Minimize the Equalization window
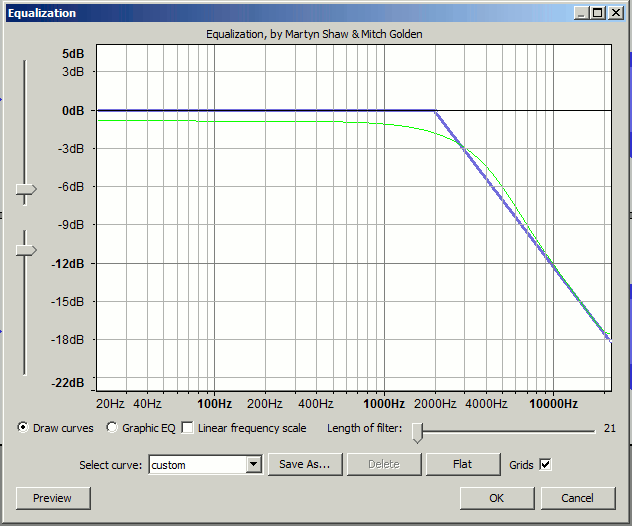632x526 pixels. tap(583, 13)
